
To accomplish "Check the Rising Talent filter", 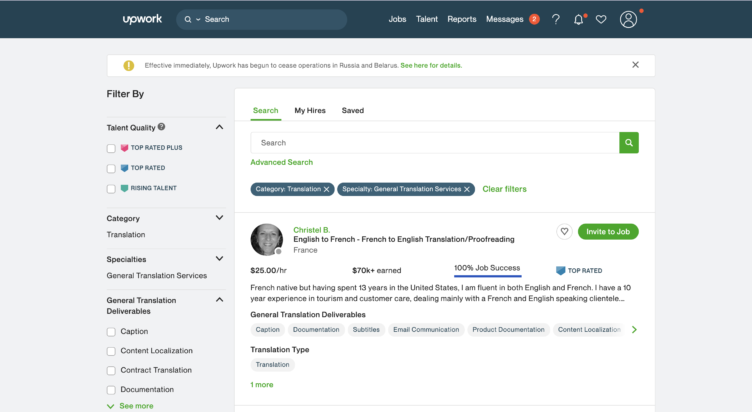I will (112, 188).
